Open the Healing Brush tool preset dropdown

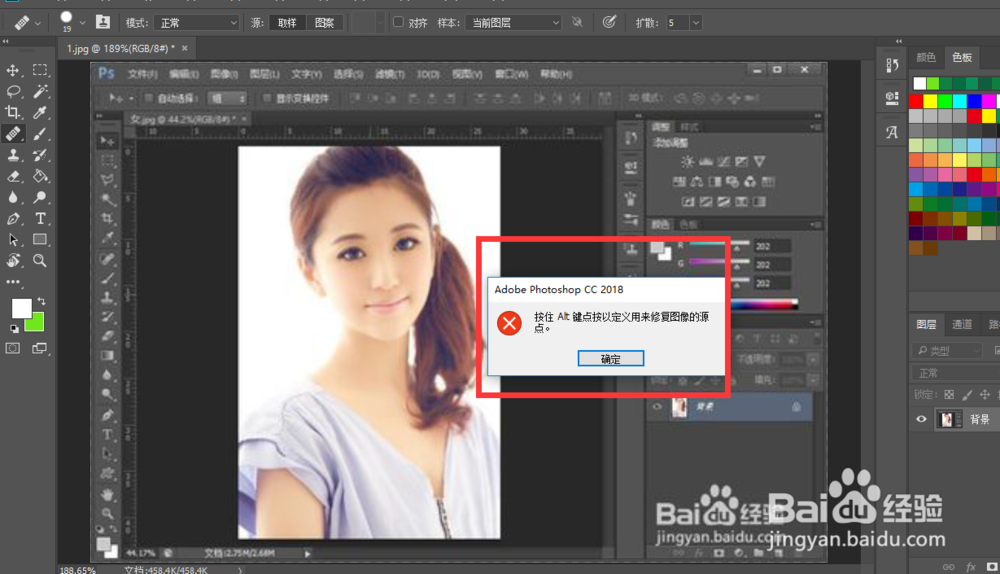click(38, 23)
